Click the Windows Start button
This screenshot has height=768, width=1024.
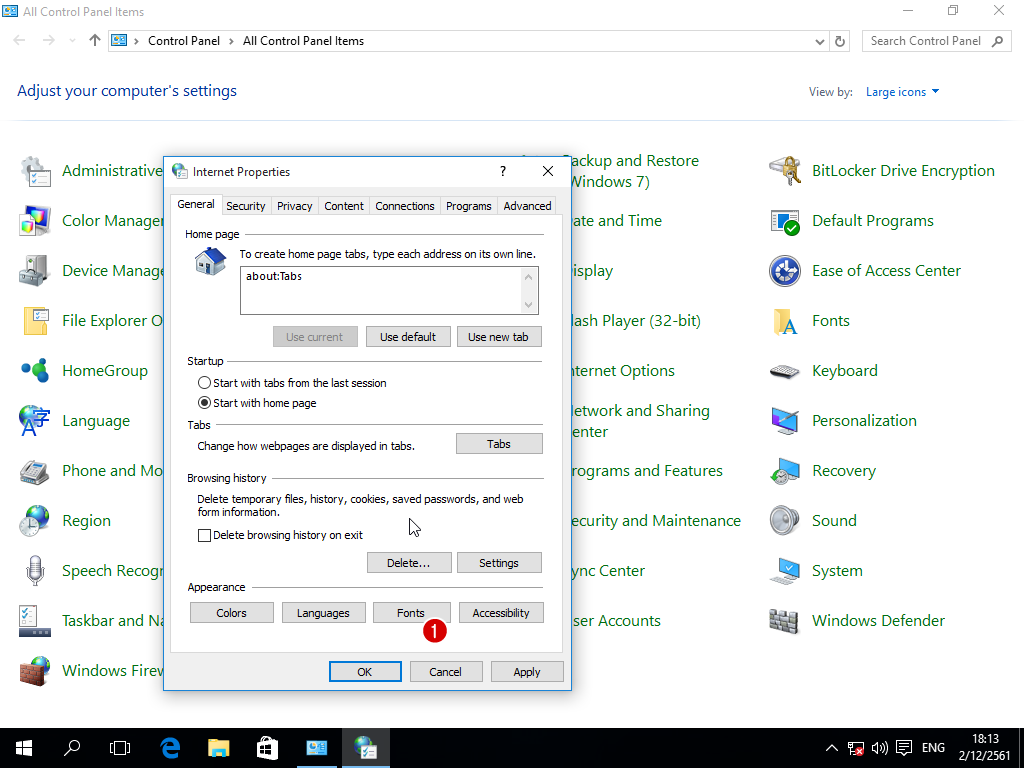pyautogui.click(x=24, y=748)
